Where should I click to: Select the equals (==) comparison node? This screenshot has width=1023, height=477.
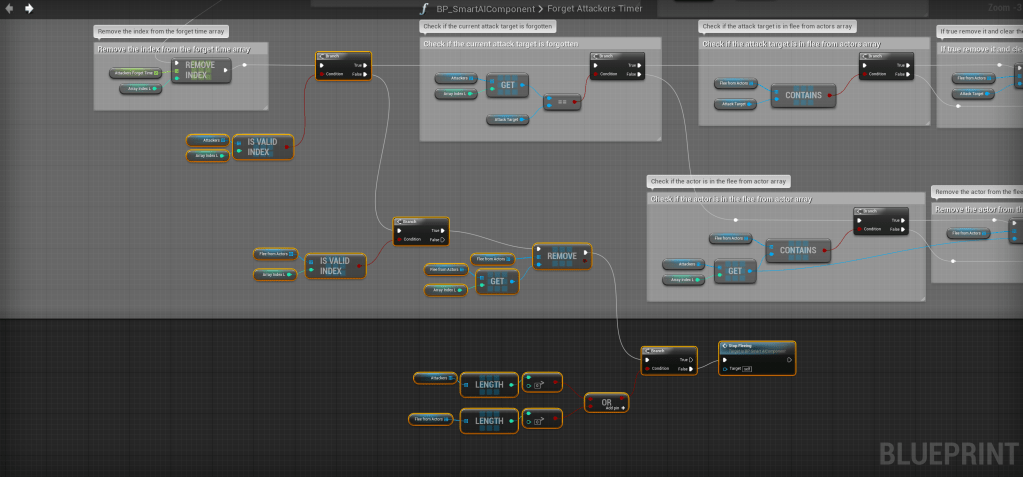click(x=562, y=102)
